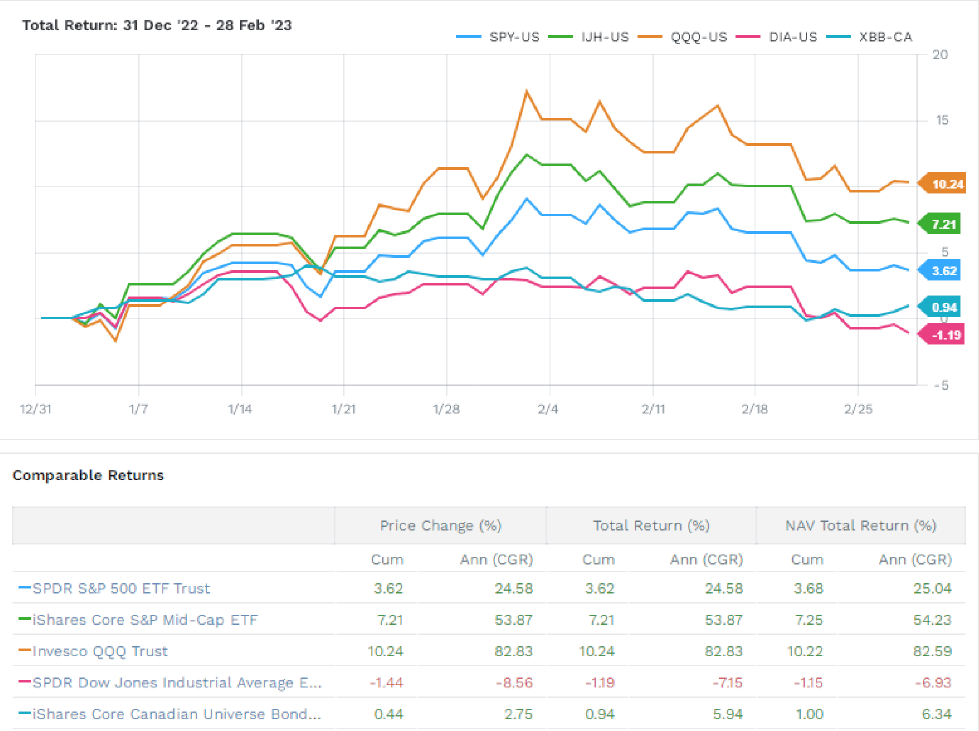This screenshot has height=731, width=979.
Task: Toggle the DIA-US legend entry
Action: (x=776, y=37)
